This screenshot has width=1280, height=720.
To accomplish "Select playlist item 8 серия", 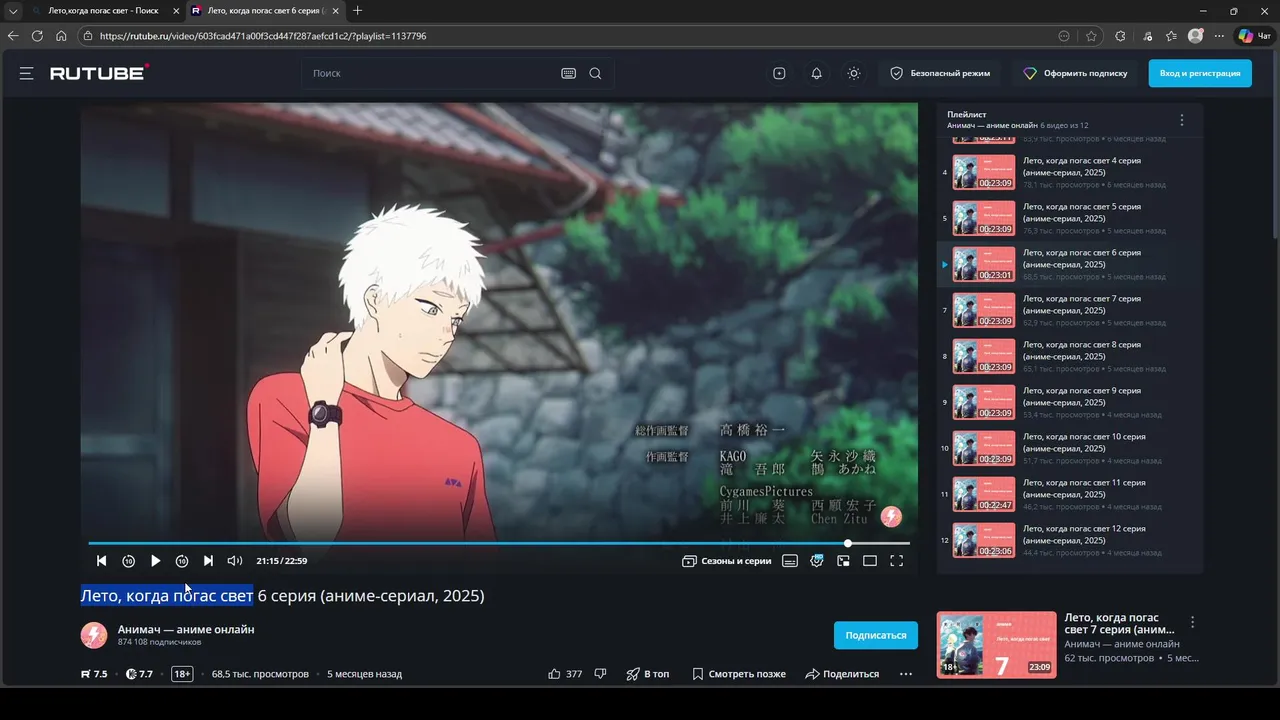I will [1068, 356].
